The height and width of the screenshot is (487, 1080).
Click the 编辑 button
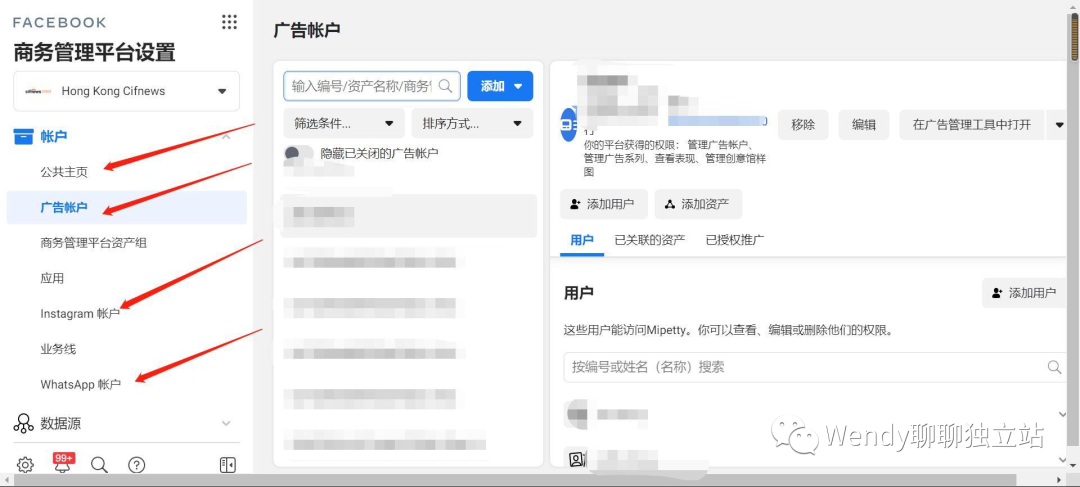pos(864,125)
